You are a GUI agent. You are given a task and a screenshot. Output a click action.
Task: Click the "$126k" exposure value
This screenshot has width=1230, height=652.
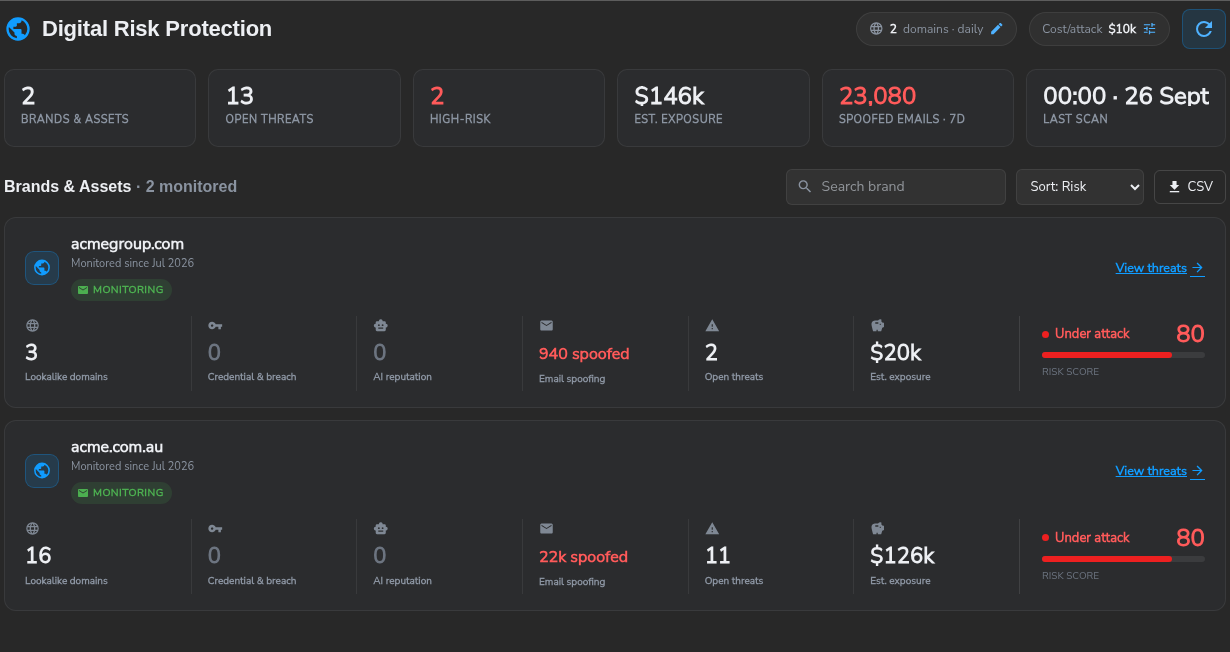click(x=902, y=556)
